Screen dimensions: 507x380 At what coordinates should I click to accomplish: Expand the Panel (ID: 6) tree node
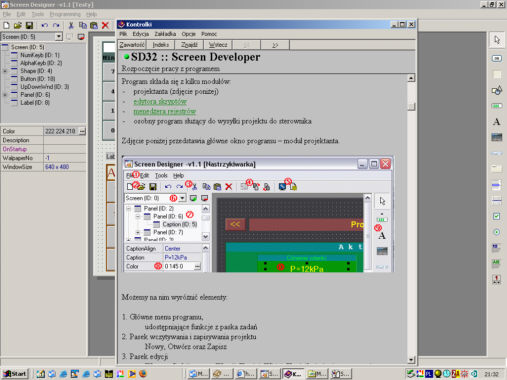[5, 95]
